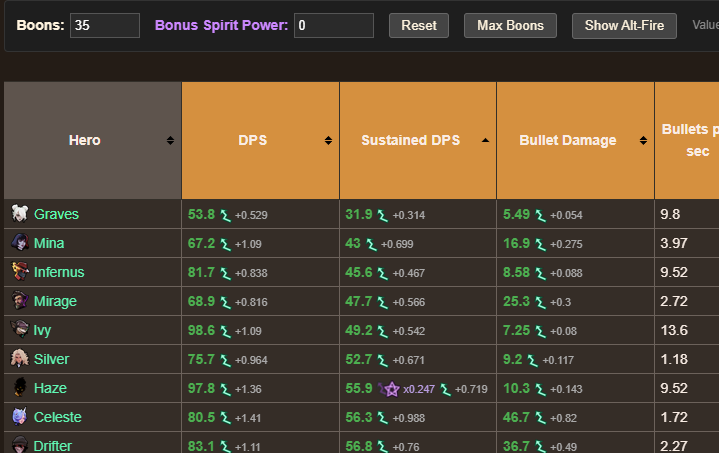Open the Silver hero link

[x=51, y=359]
